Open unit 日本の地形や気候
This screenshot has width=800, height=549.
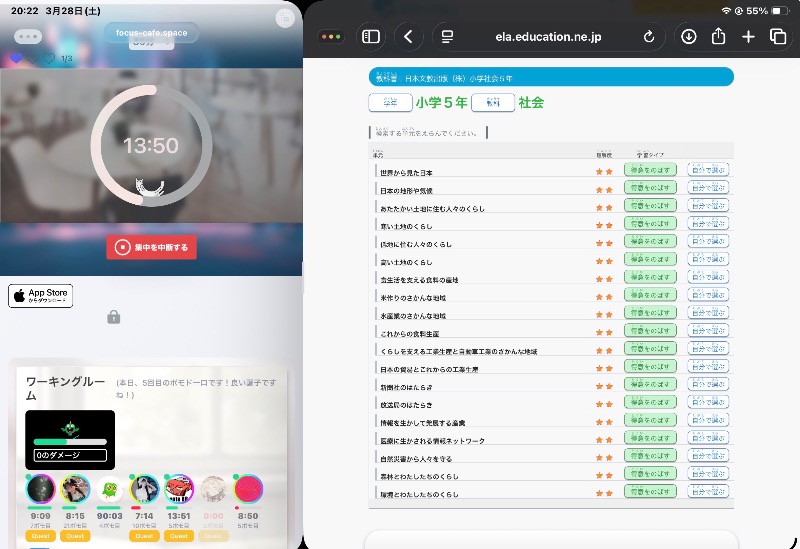(406, 191)
